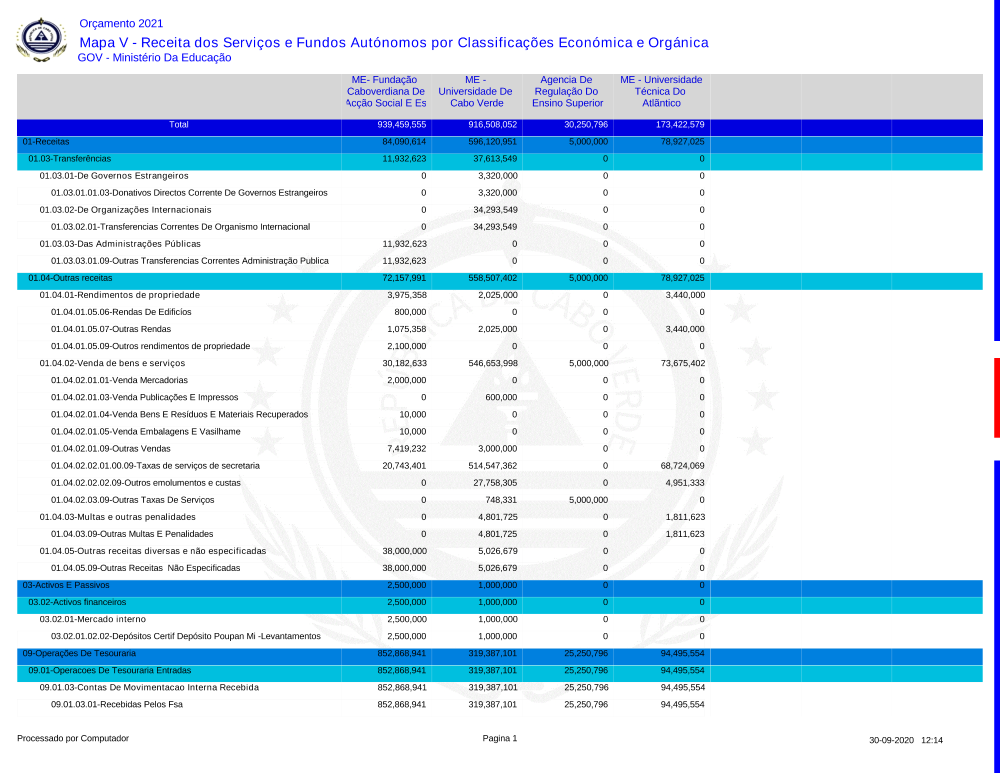
Task: Click the '03-Activos E Passivos' section row
Action: [66, 584]
